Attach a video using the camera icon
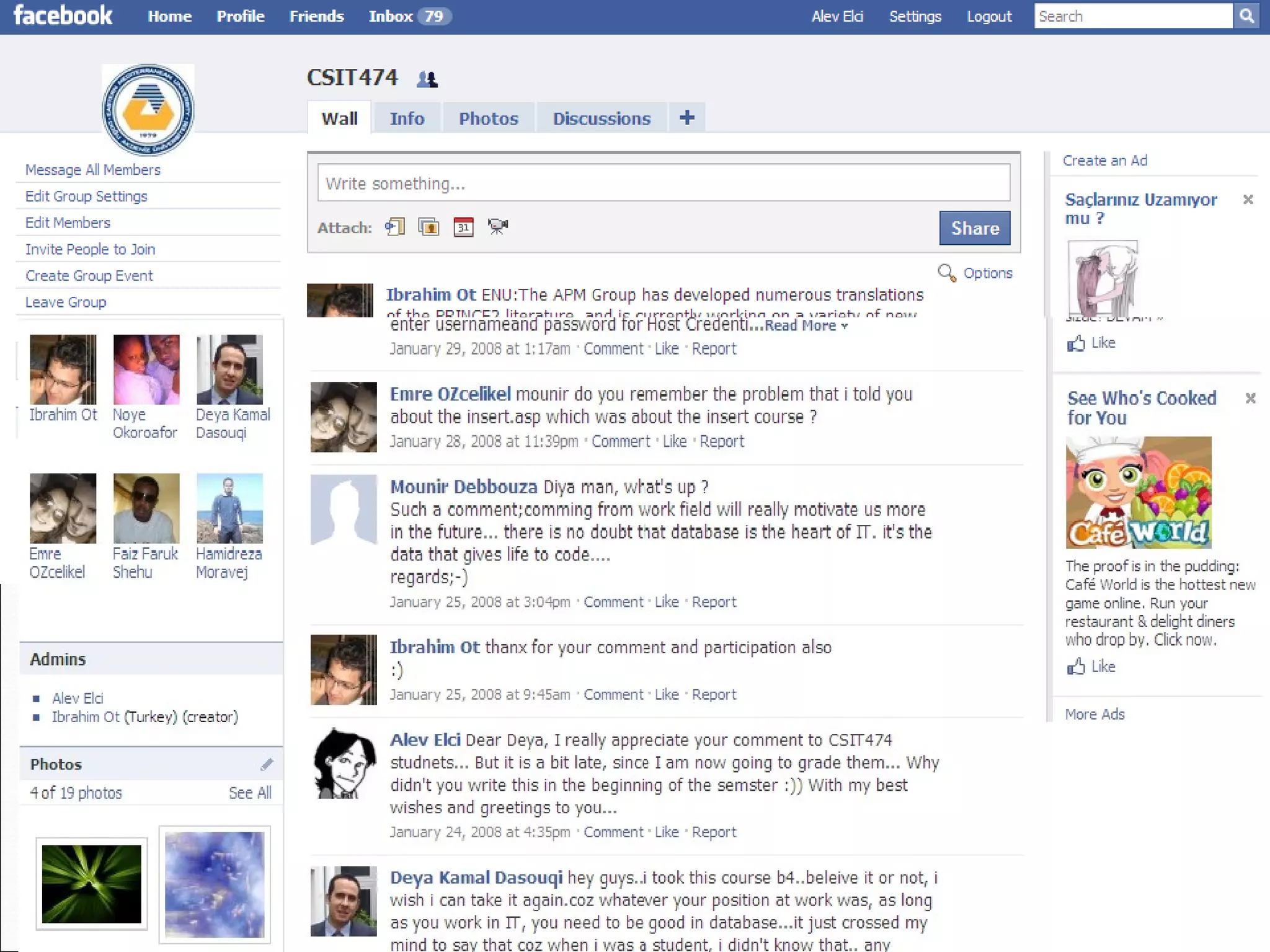Screen dimensions: 1270x952 coord(497,226)
